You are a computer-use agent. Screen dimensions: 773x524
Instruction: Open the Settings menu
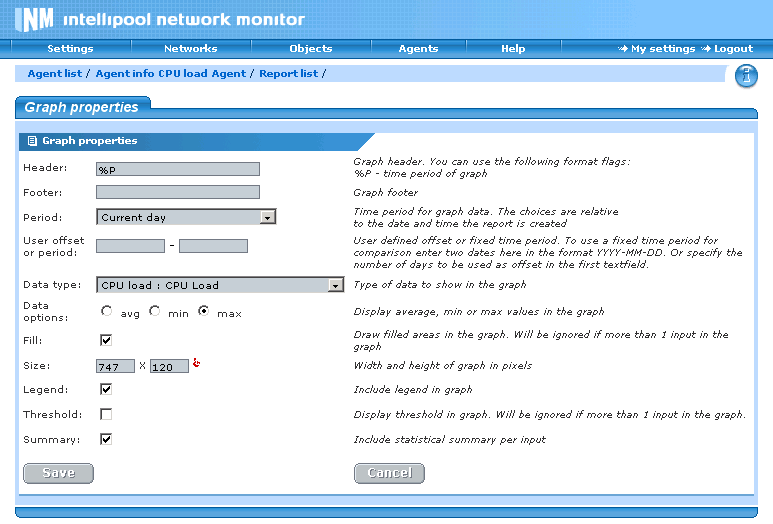tap(70, 48)
